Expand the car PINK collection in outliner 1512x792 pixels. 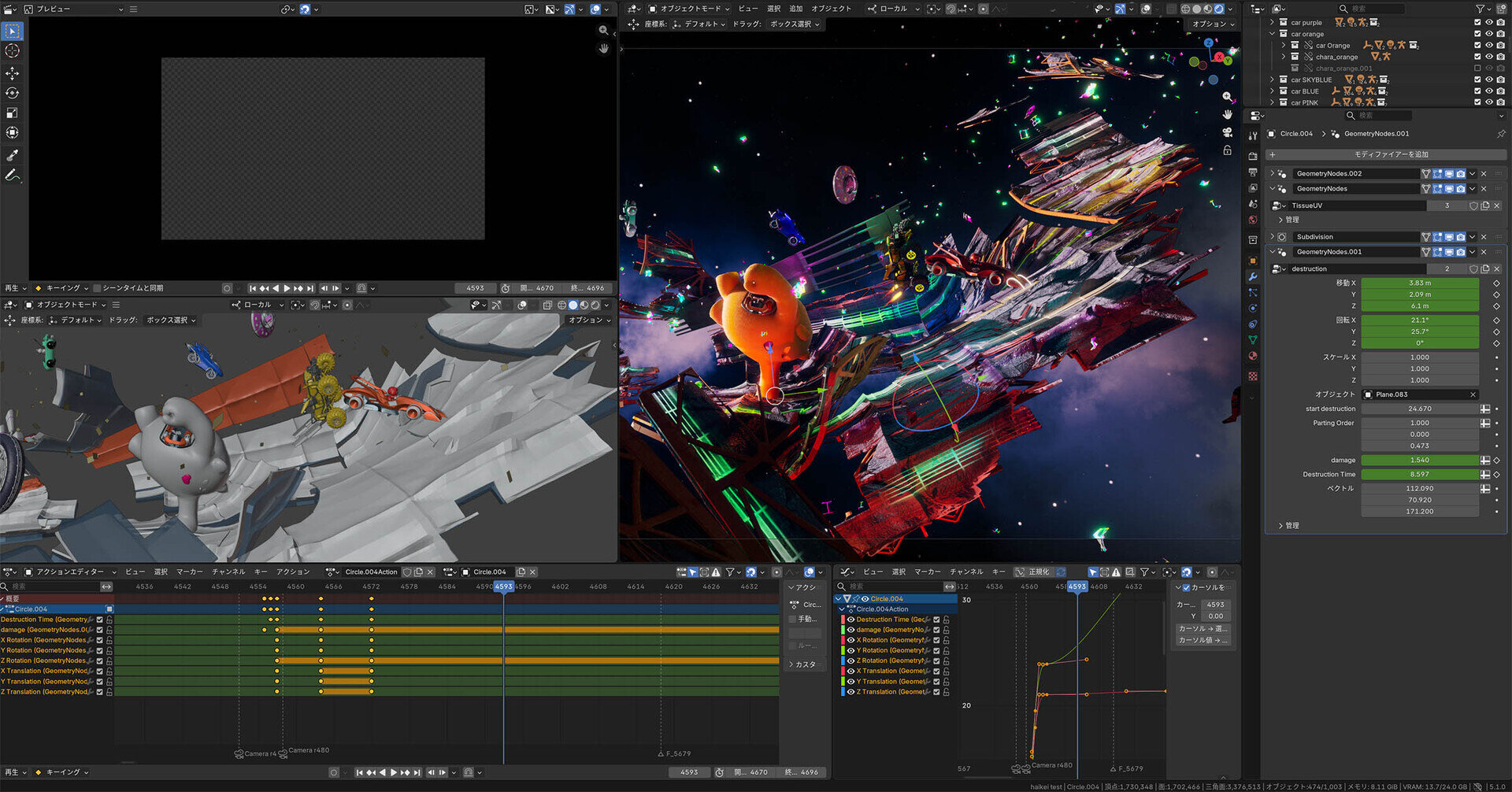pyautogui.click(x=1272, y=102)
